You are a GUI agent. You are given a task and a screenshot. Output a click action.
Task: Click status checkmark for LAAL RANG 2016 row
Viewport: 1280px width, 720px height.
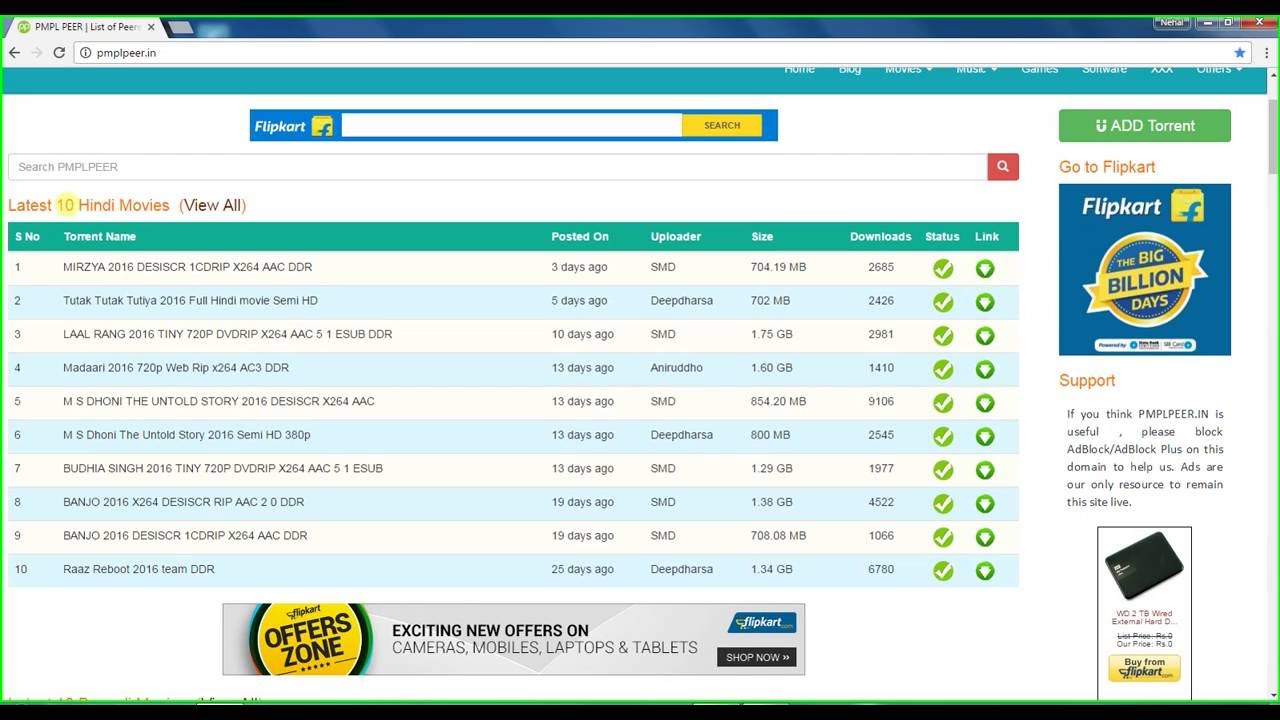[943, 336]
